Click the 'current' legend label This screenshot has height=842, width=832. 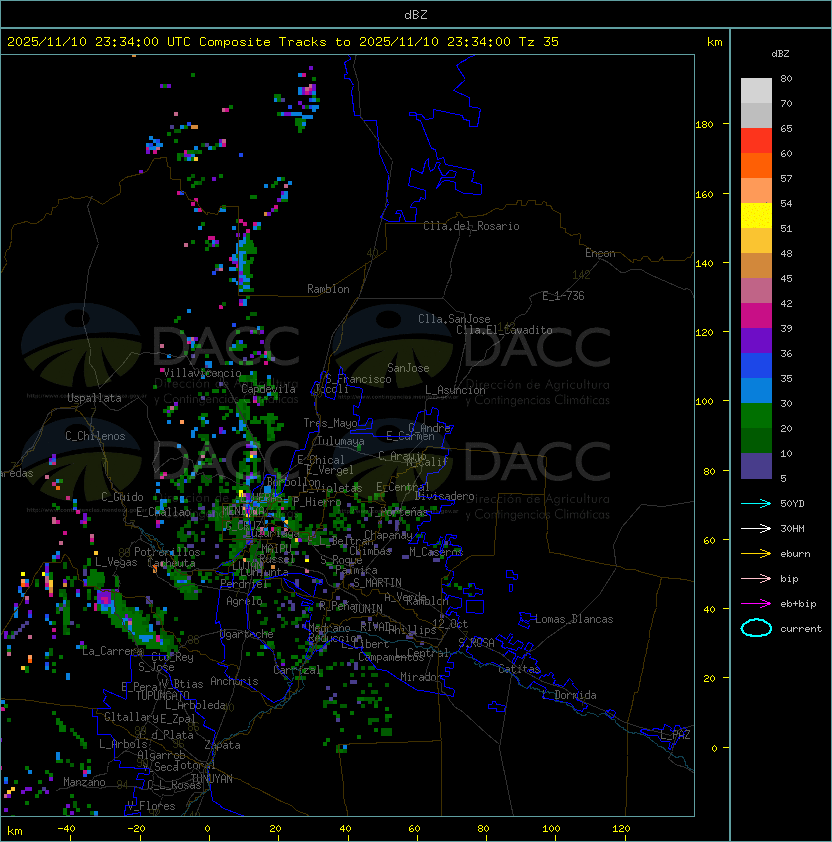point(801,629)
